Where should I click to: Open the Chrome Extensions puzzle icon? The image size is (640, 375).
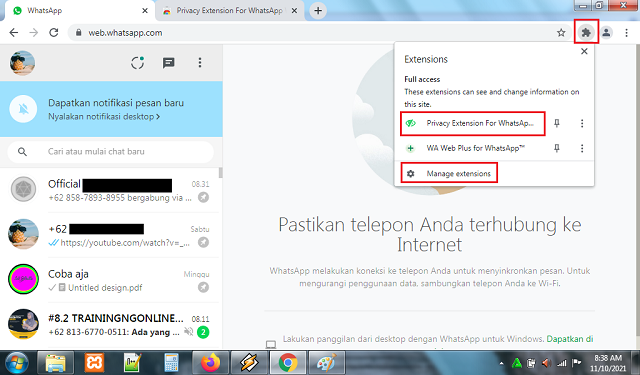[x=586, y=32]
